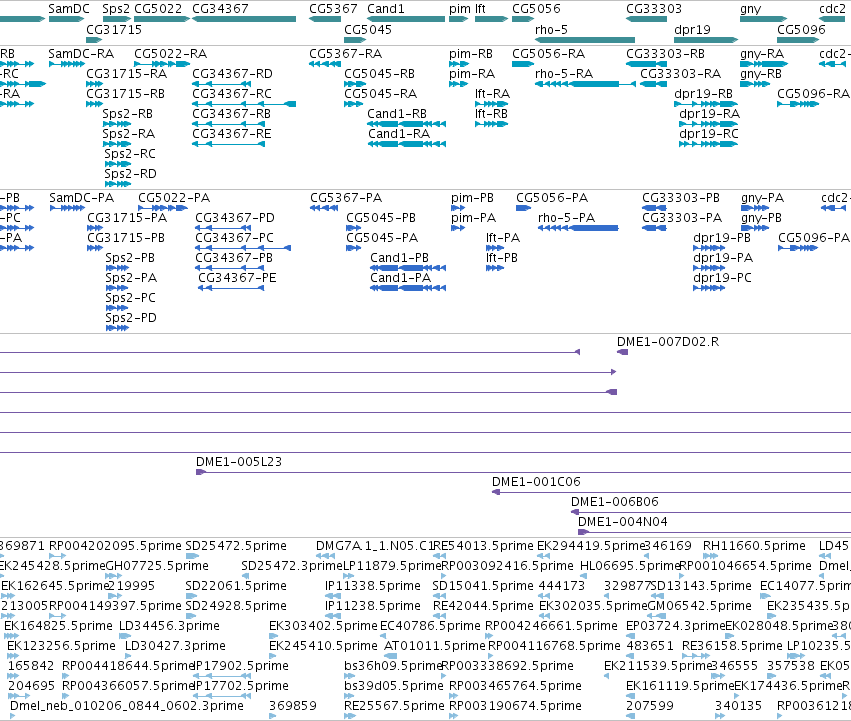851x721 pixels.
Task: Click EST HL06695.5prime
Action: pyautogui.click(x=630, y=566)
